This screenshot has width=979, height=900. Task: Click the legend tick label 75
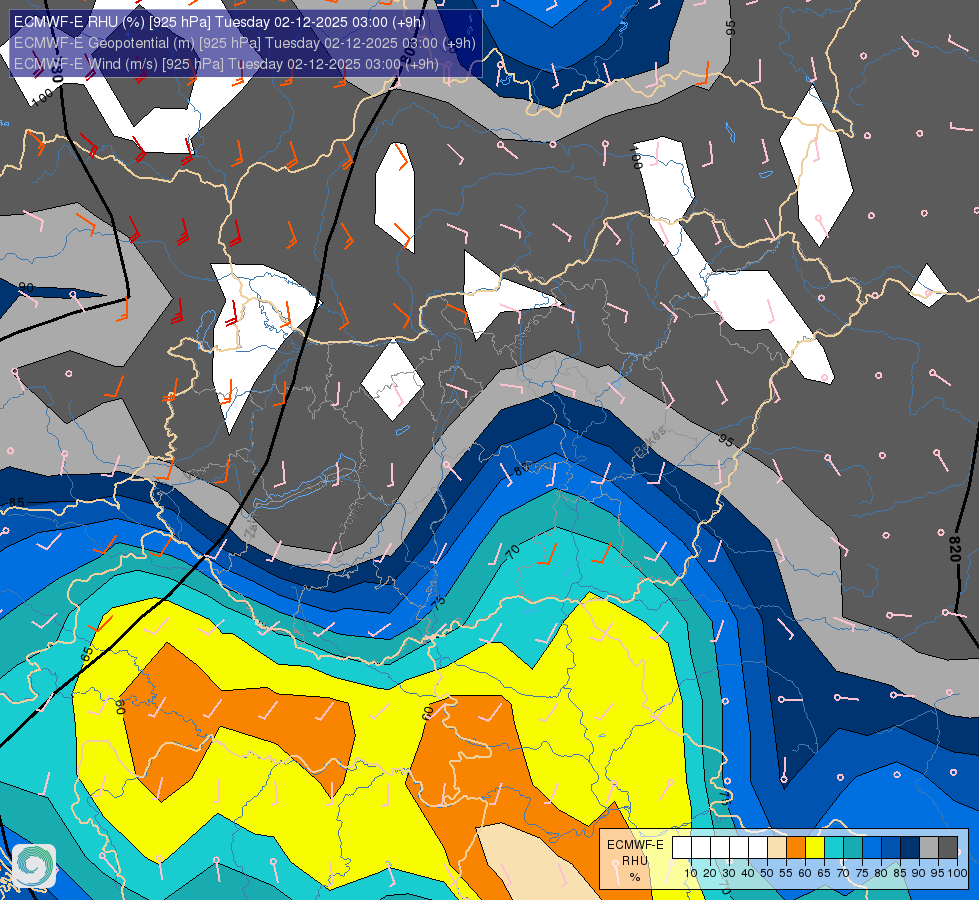(862, 873)
